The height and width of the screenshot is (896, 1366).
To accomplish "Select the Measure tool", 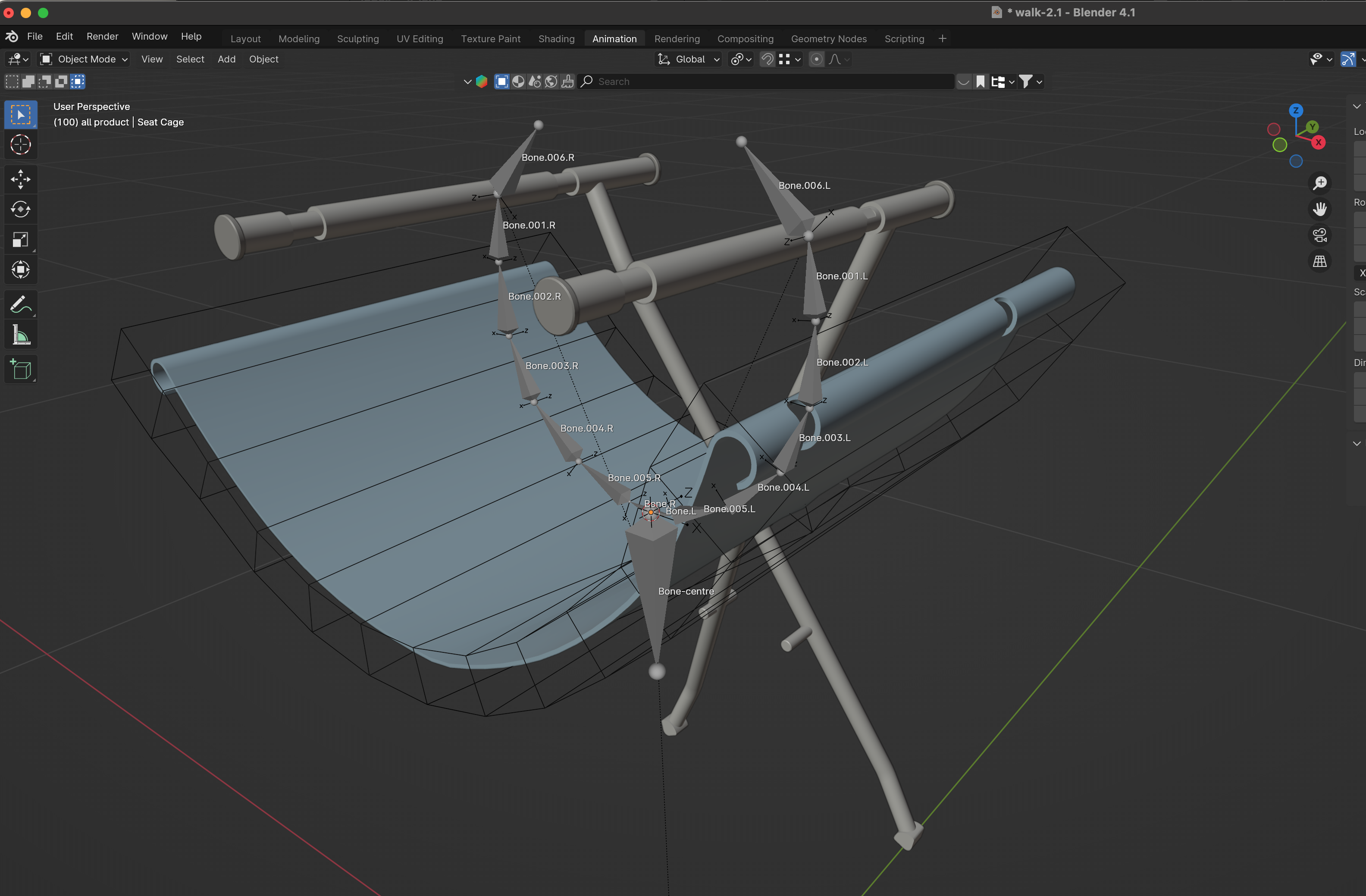I will pyautogui.click(x=21, y=334).
